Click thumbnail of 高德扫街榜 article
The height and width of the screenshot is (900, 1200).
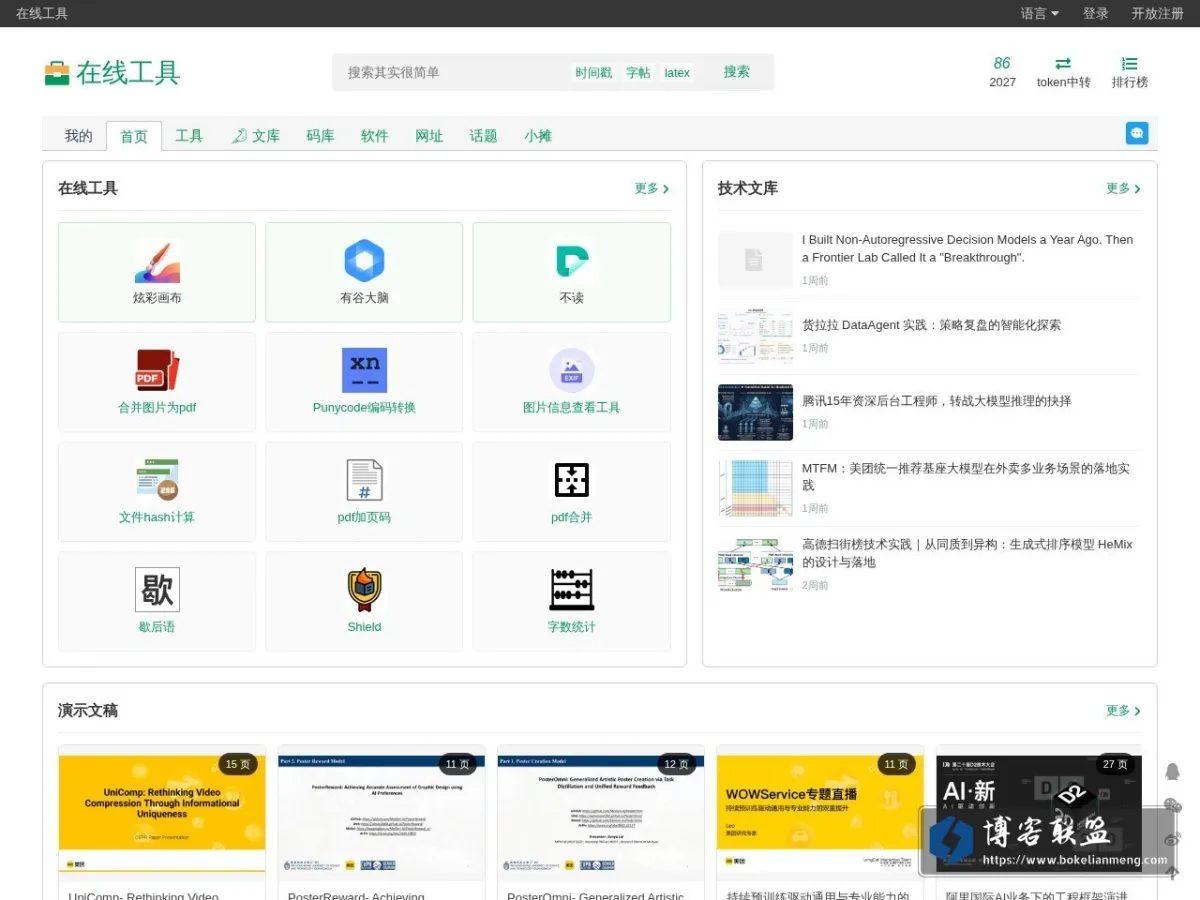pyautogui.click(x=755, y=565)
